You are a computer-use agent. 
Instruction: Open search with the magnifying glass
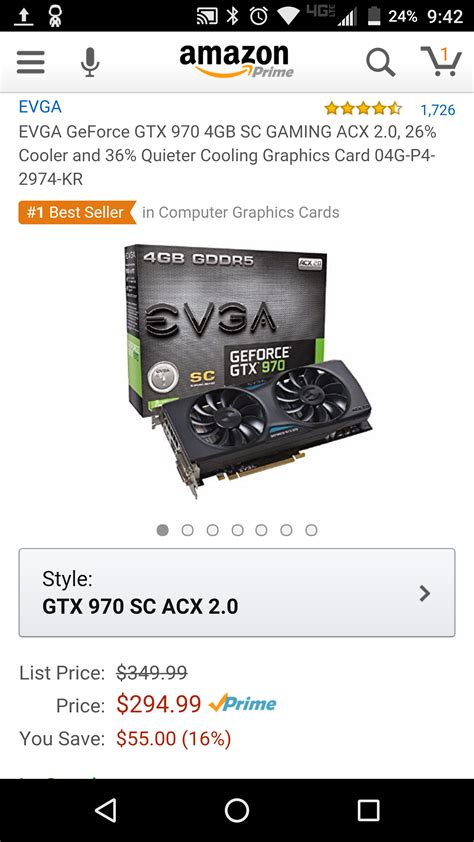click(381, 62)
